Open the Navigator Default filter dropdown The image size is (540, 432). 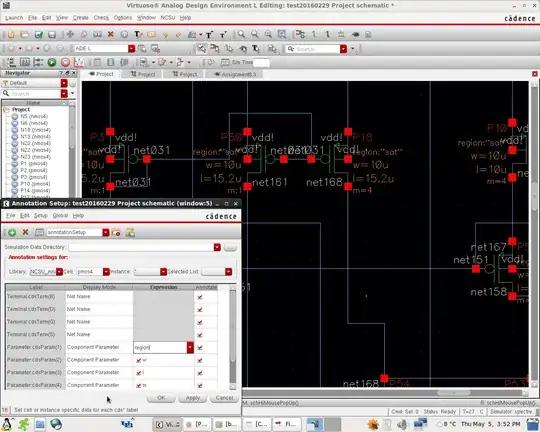pyautogui.click(x=64, y=83)
